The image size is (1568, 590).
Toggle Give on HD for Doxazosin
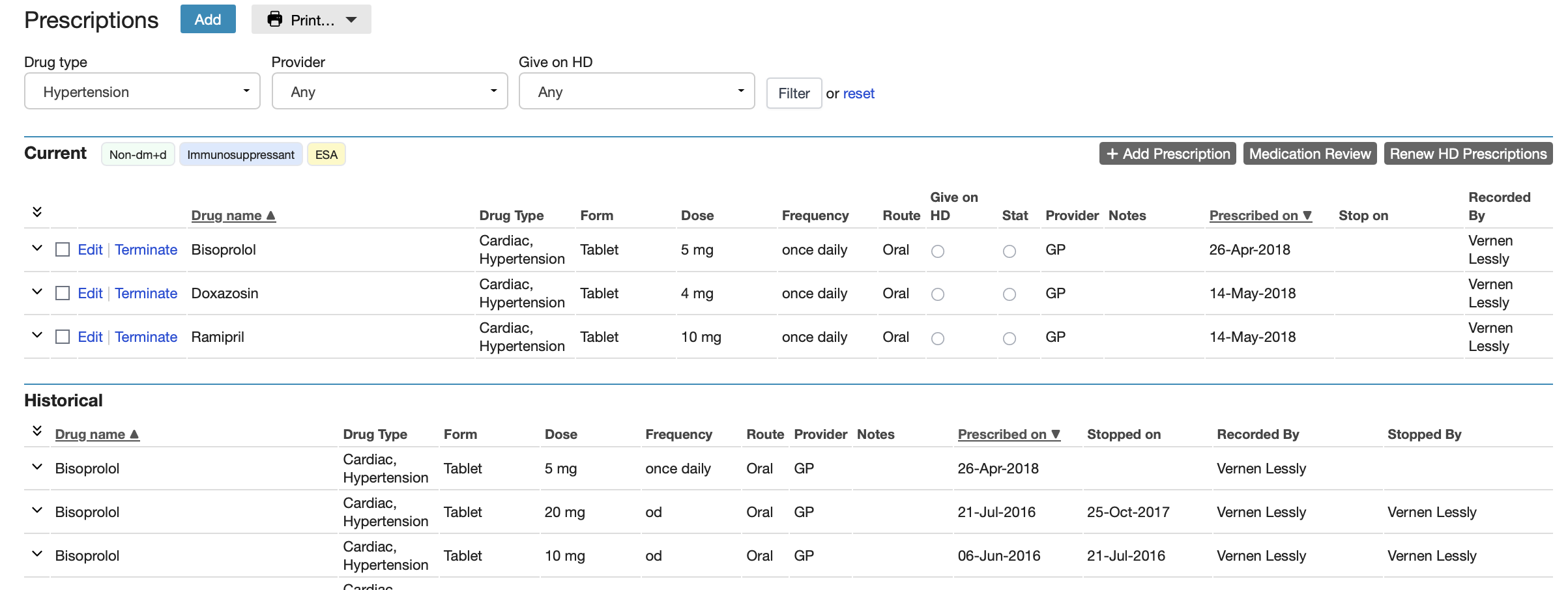938,295
